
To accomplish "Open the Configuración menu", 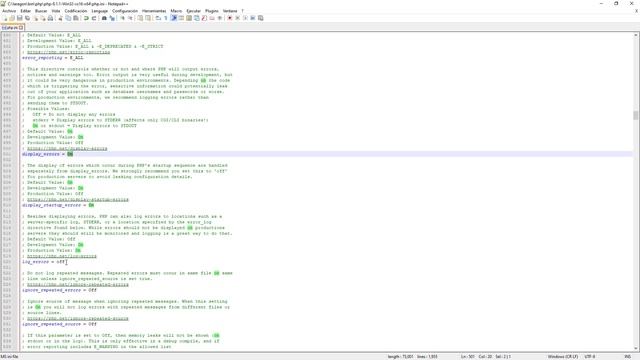I will (125, 11).
